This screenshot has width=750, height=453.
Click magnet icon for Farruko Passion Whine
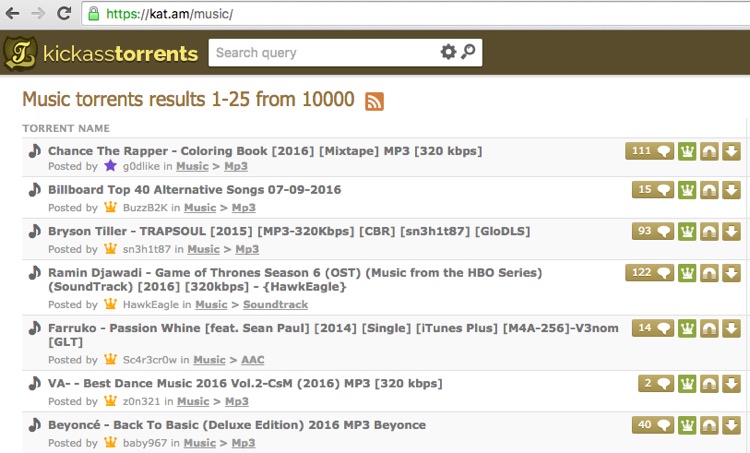point(709,329)
